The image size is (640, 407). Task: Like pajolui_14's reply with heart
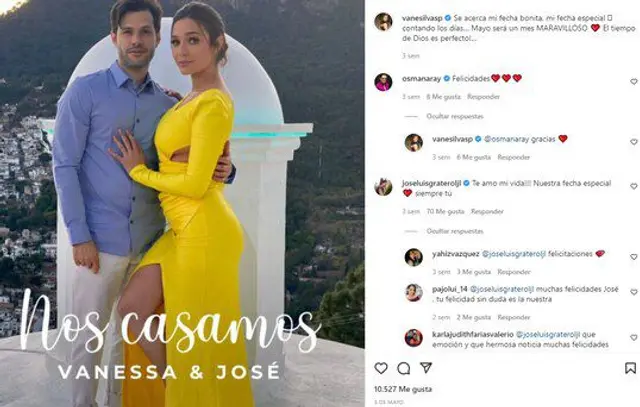pos(633,292)
